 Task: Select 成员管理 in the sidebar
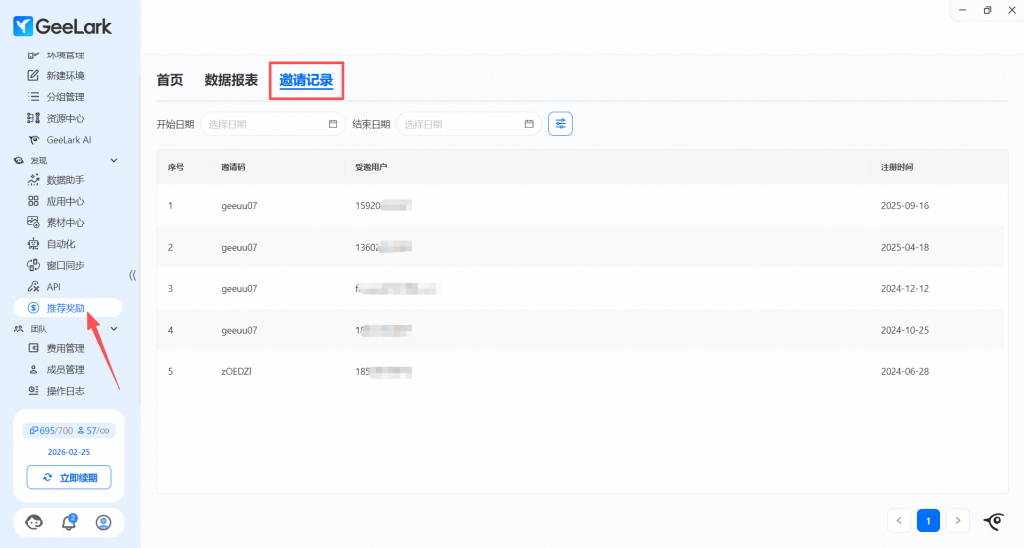pos(65,370)
